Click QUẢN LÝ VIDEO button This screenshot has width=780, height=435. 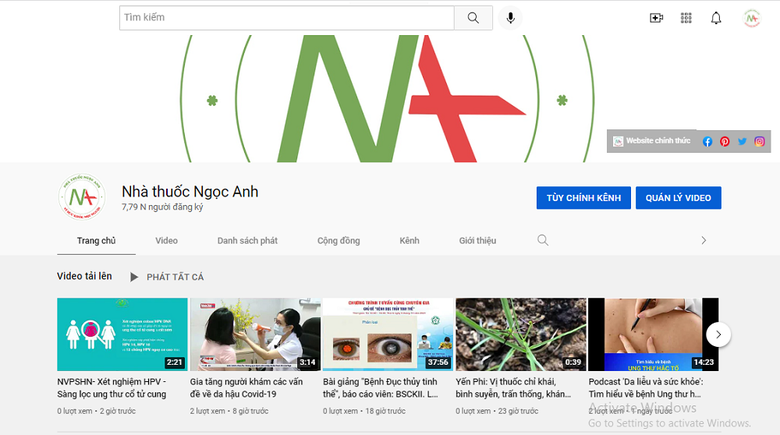point(678,198)
